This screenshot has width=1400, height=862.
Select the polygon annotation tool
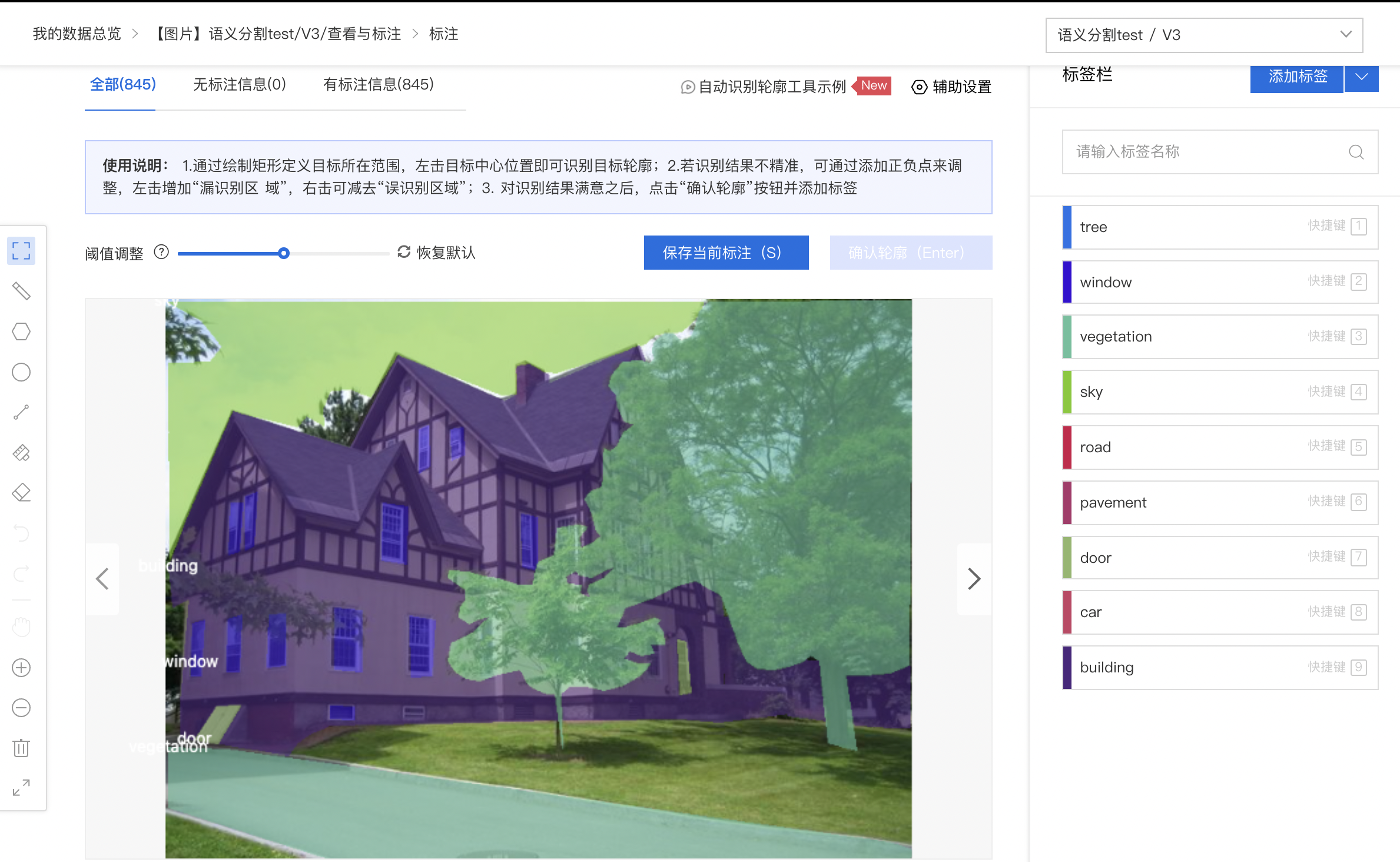[x=21, y=331]
